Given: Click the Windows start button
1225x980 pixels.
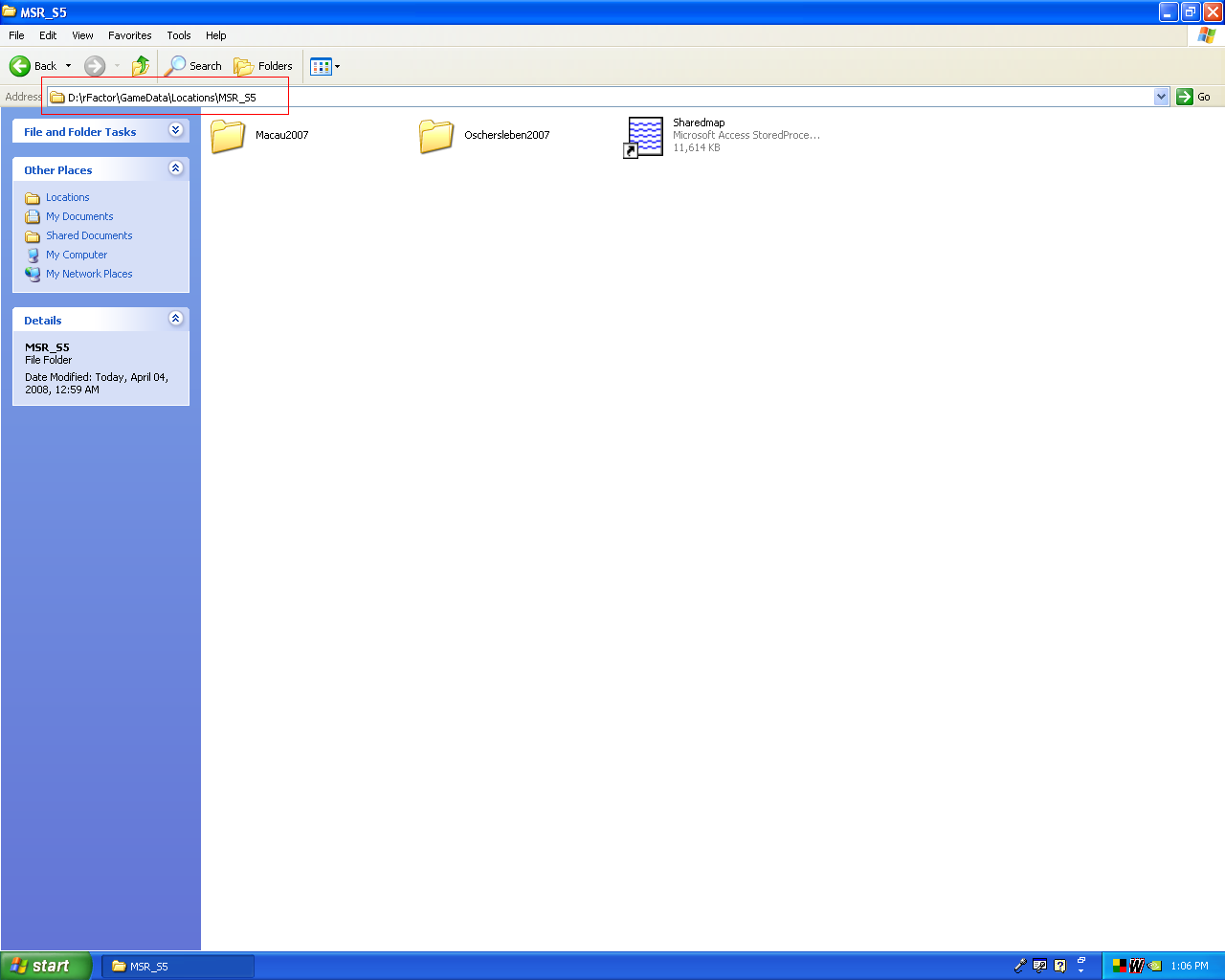Looking at the screenshot, I should pos(46,966).
